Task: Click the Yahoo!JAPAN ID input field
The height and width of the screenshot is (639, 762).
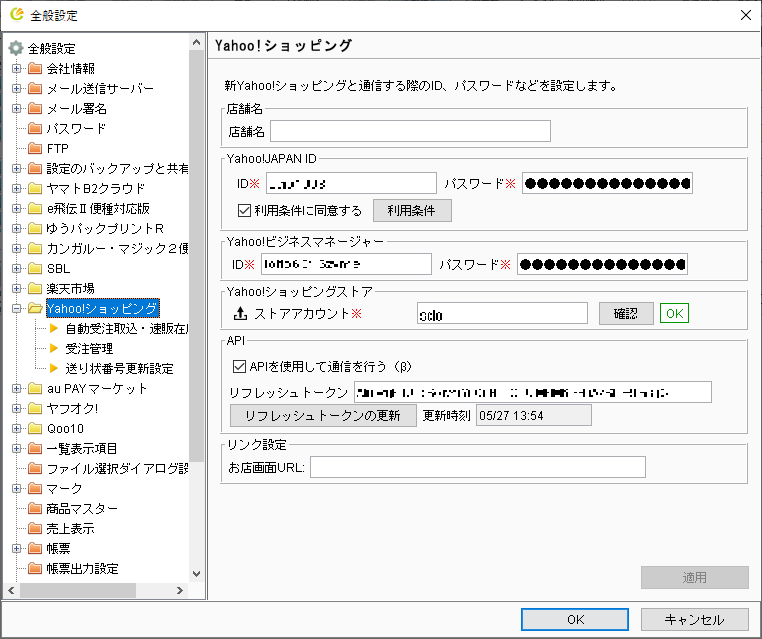Action: [x=351, y=184]
